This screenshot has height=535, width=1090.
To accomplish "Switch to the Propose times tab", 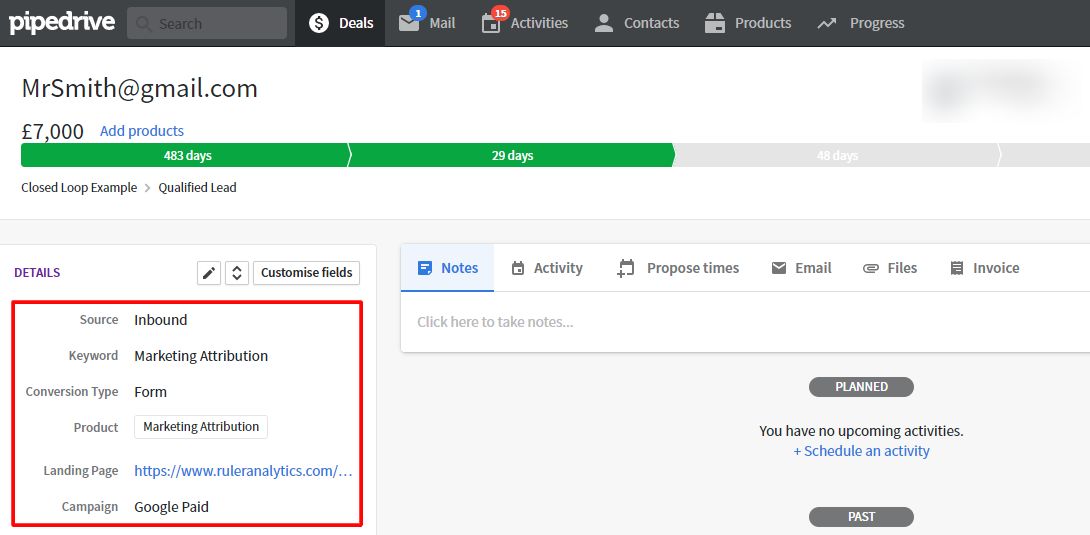I will click(x=678, y=268).
